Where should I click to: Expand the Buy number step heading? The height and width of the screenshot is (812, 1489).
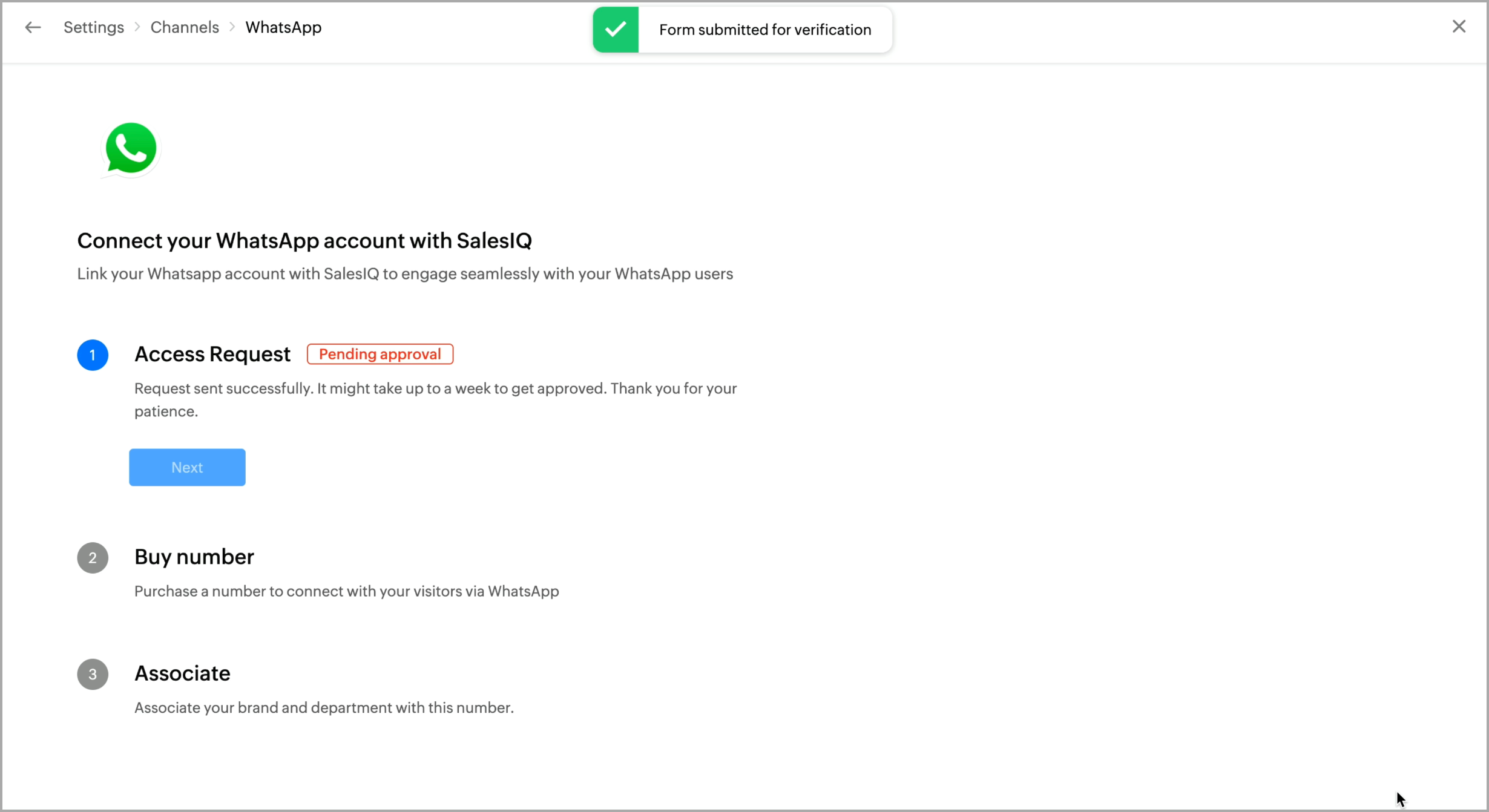(194, 557)
